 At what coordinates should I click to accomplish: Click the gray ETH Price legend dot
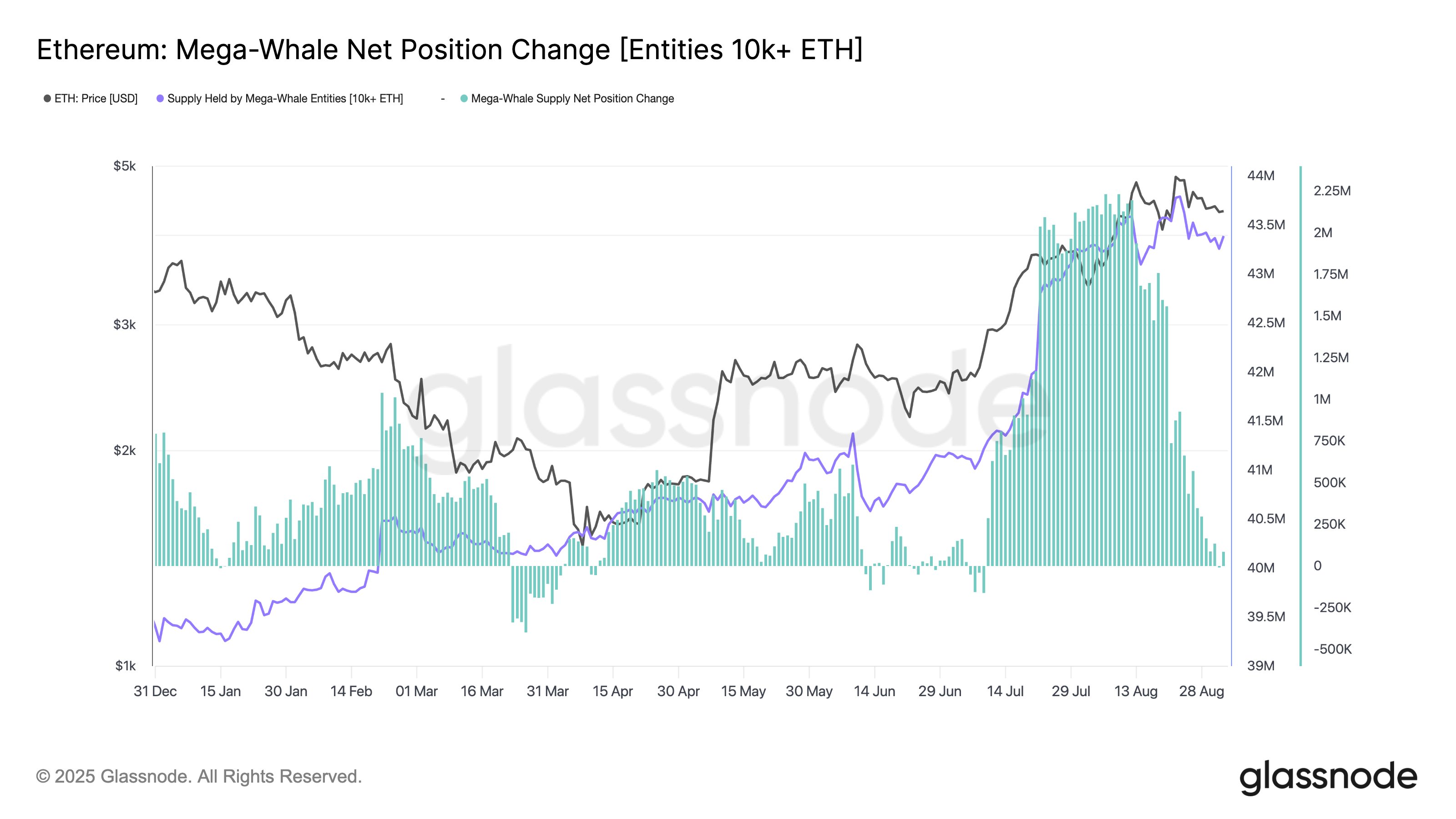pos(47,99)
